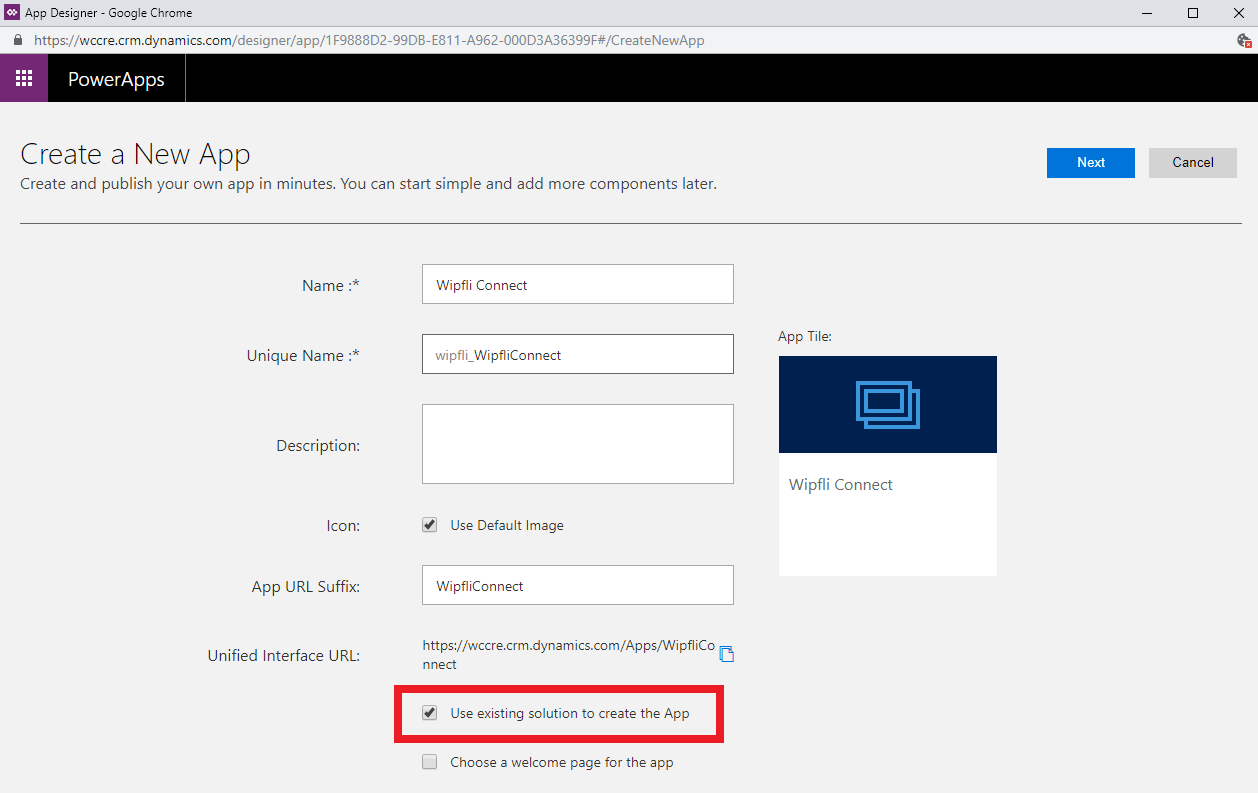
Task: Open the app launcher waffle menu
Action: (24, 78)
